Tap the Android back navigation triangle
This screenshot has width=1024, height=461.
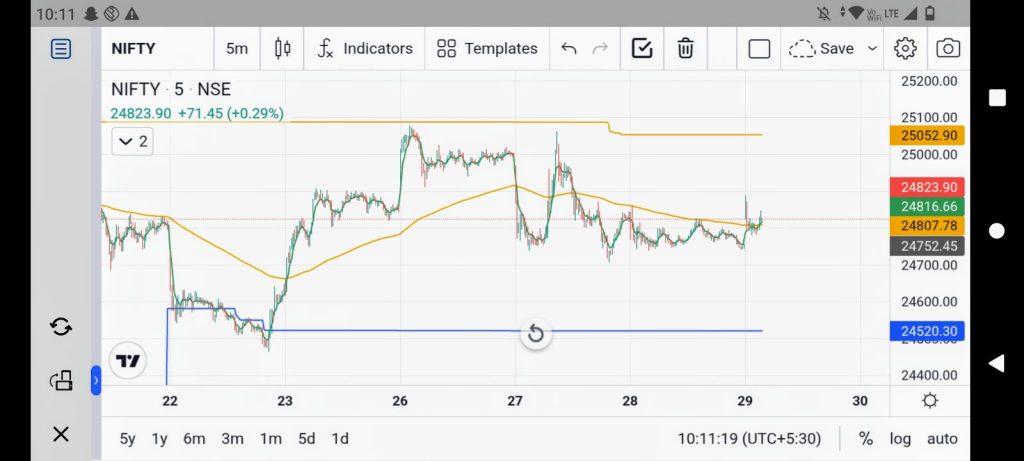996,364
